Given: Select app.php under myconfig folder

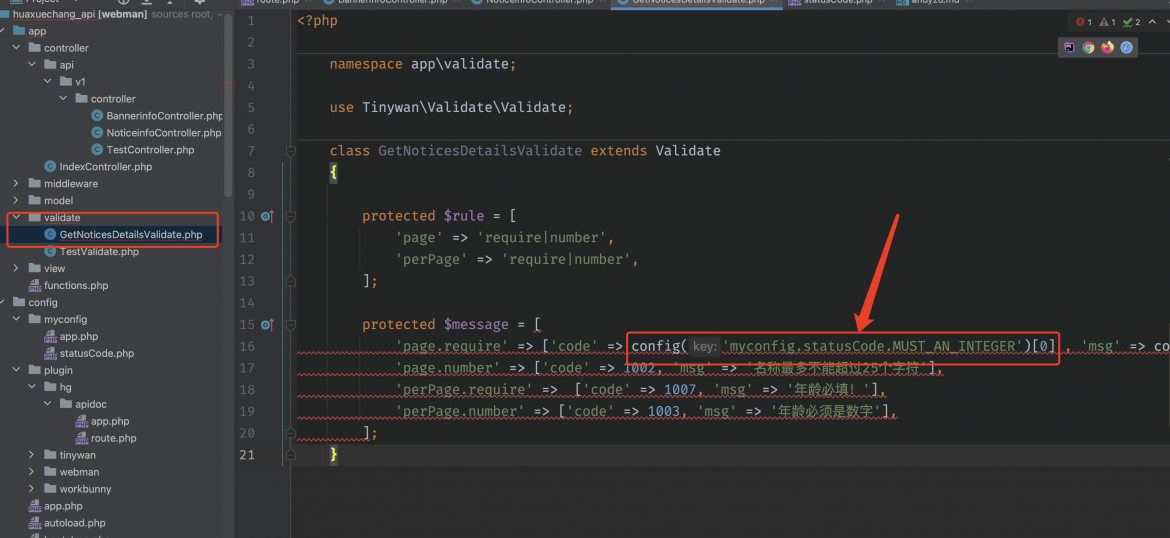Looking at the screenshot, I should point(112,337).
